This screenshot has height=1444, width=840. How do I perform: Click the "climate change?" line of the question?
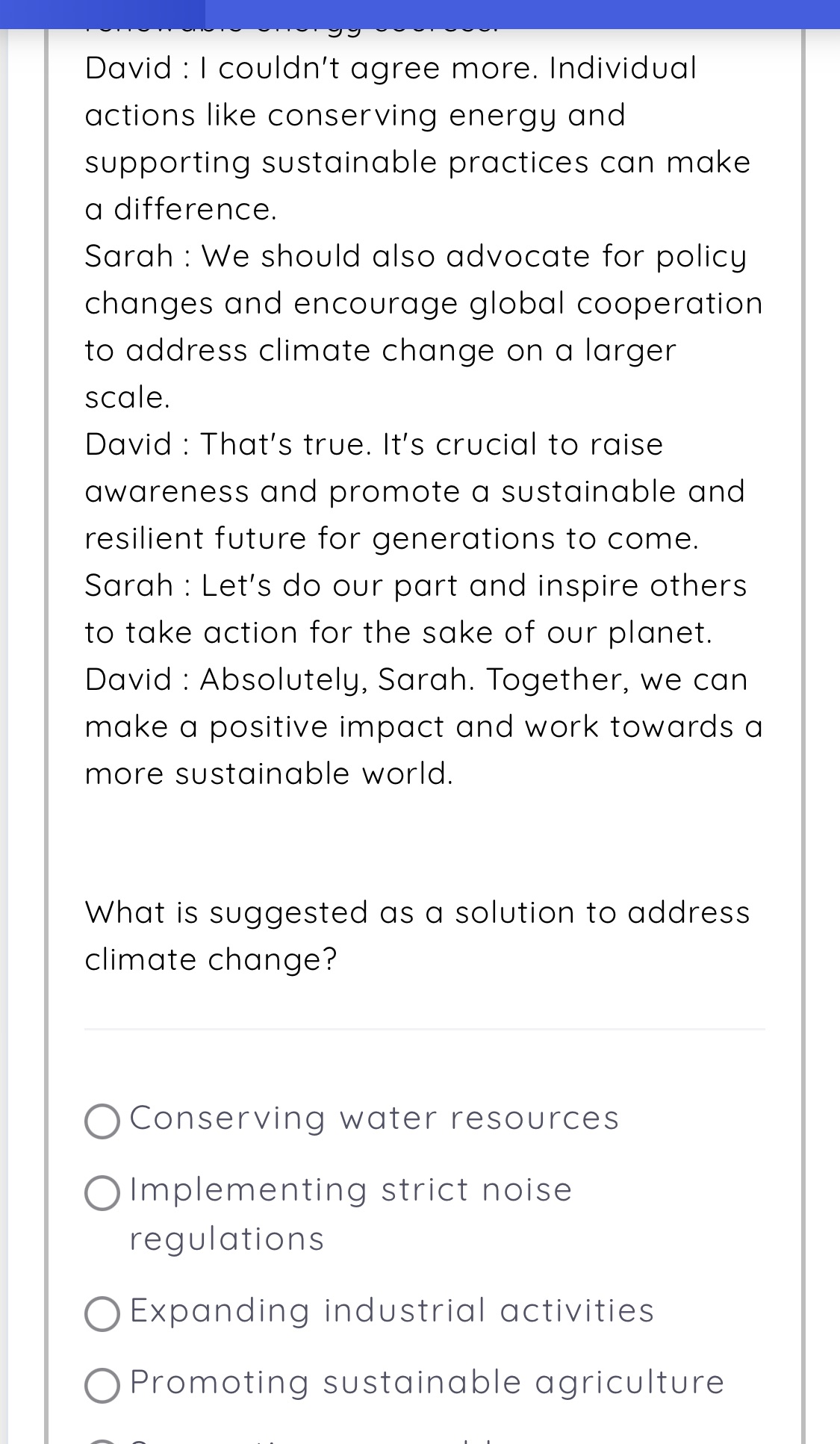pyautogui.click(x=211, y=959)
